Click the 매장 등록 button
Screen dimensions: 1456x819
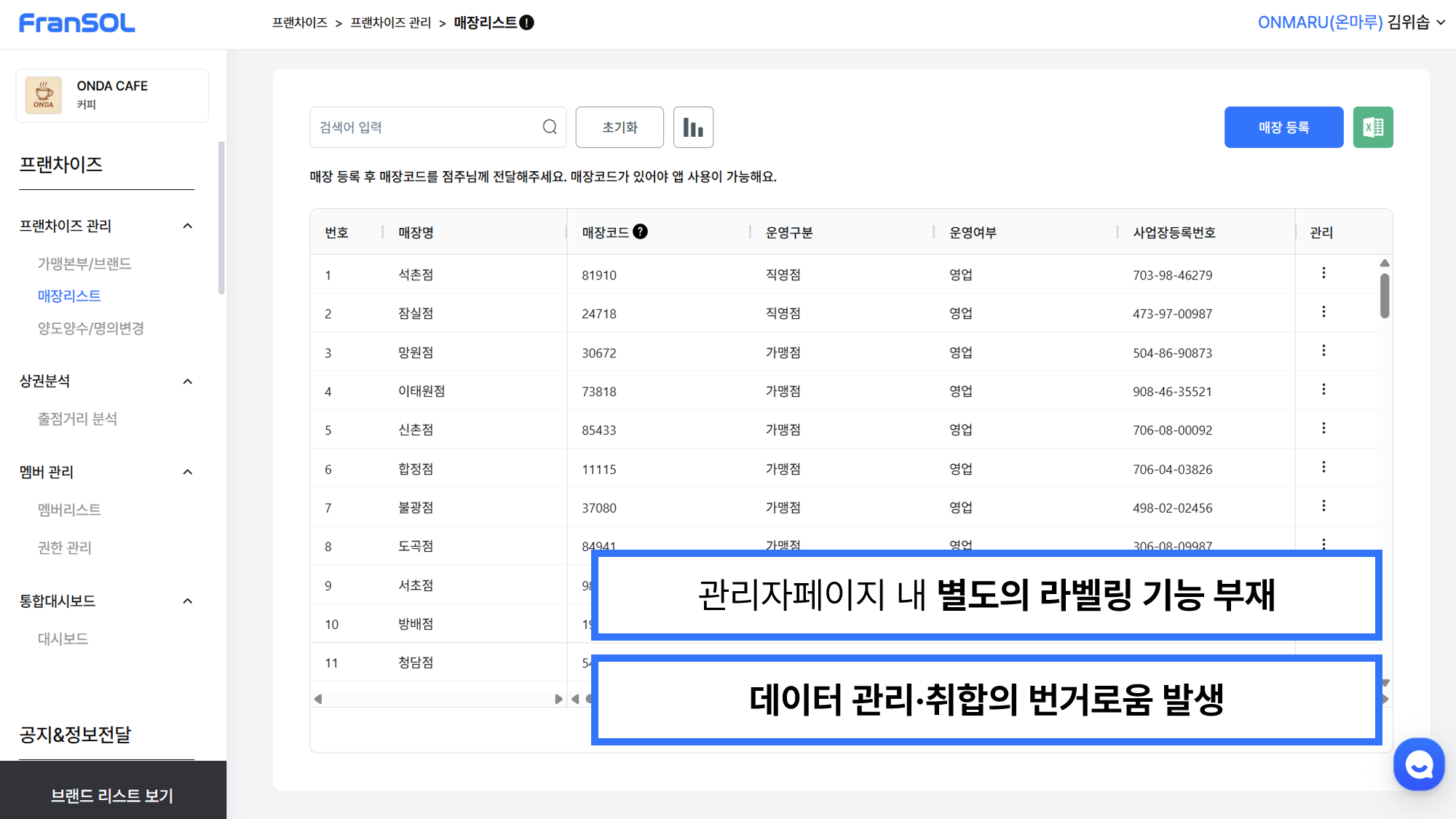(x=1283, y=127)
